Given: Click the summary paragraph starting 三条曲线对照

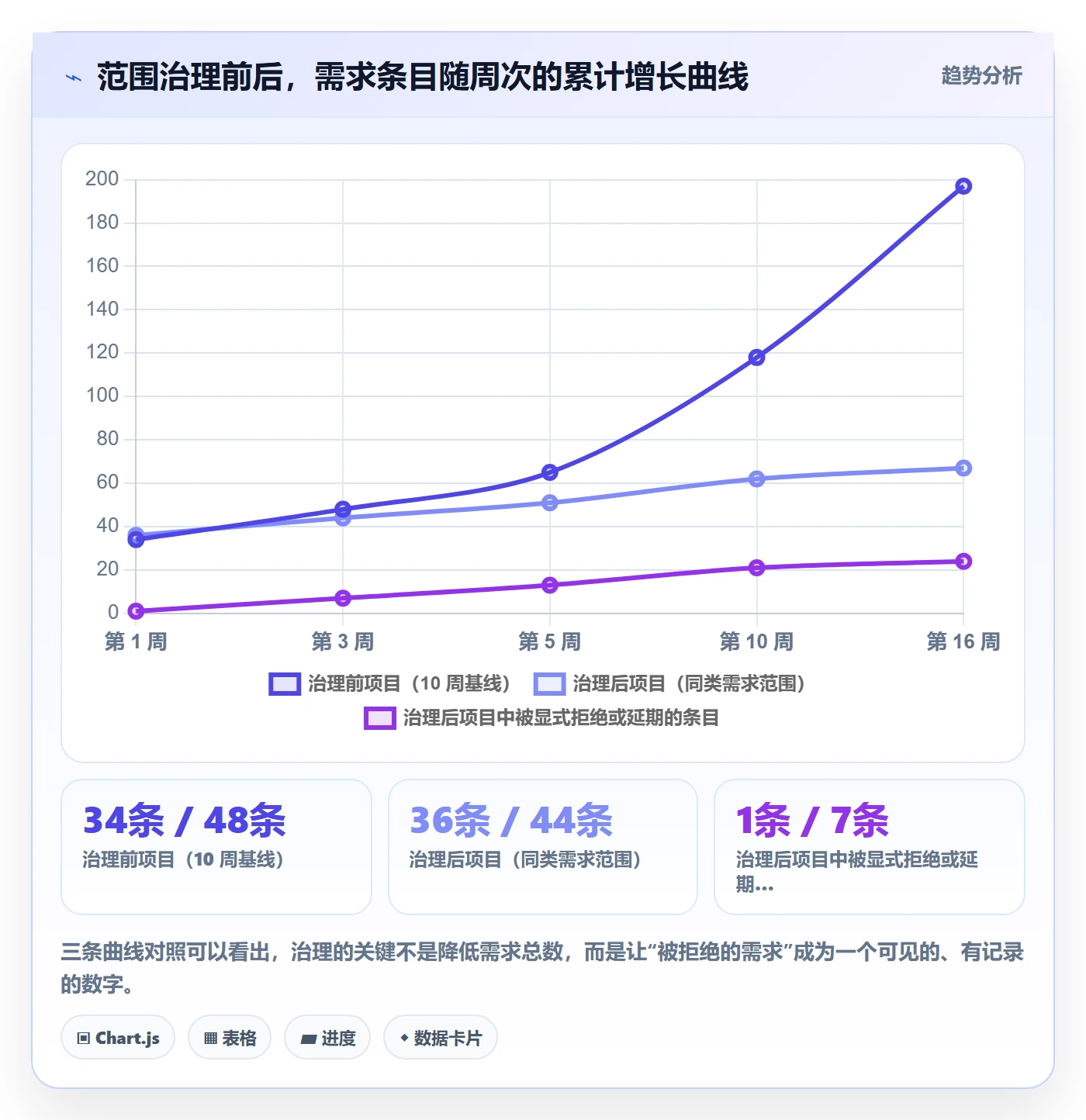Looking at the screenshot, I should point(542,968).
